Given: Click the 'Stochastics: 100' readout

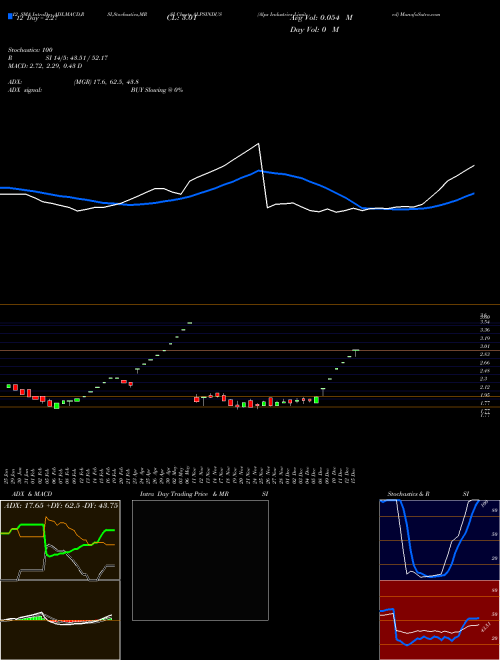Looking at the screenshot, I should (x=30, y=50).
